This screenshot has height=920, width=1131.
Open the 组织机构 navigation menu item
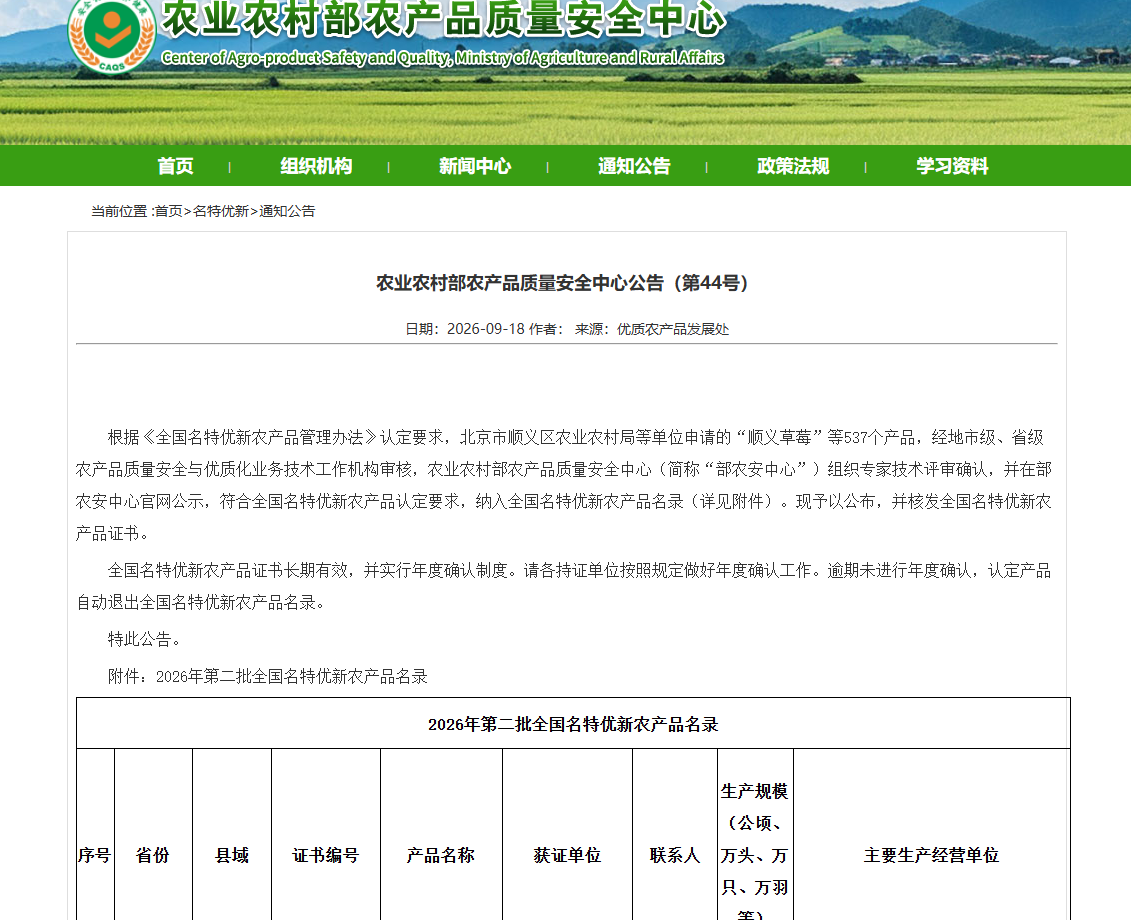[316, 166]
